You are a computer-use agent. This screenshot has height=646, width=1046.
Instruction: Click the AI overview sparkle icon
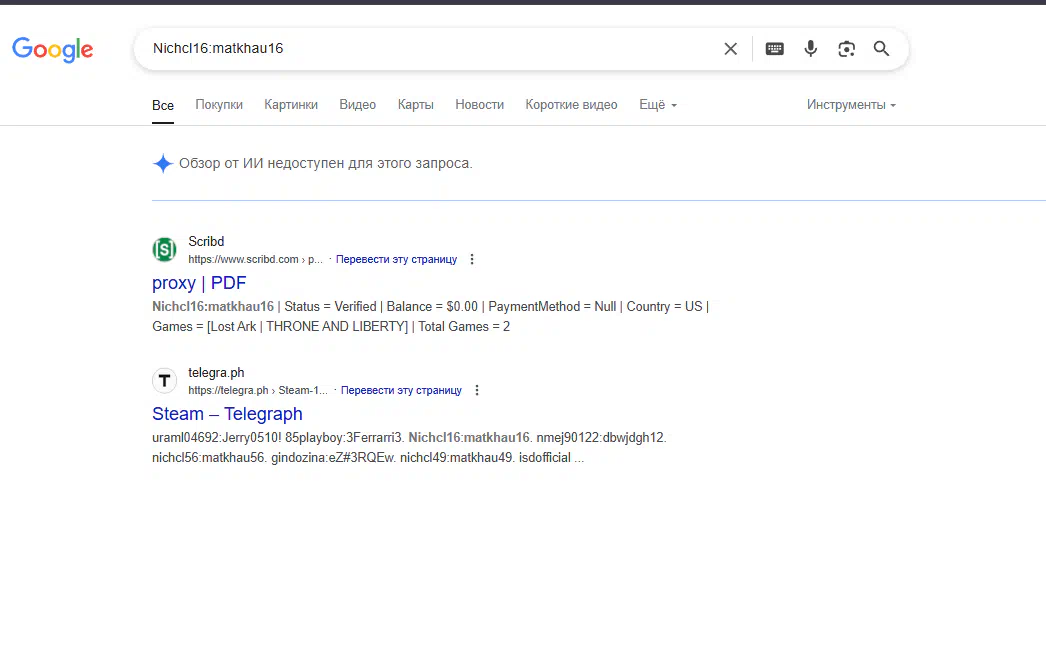[x=163, y=164]
